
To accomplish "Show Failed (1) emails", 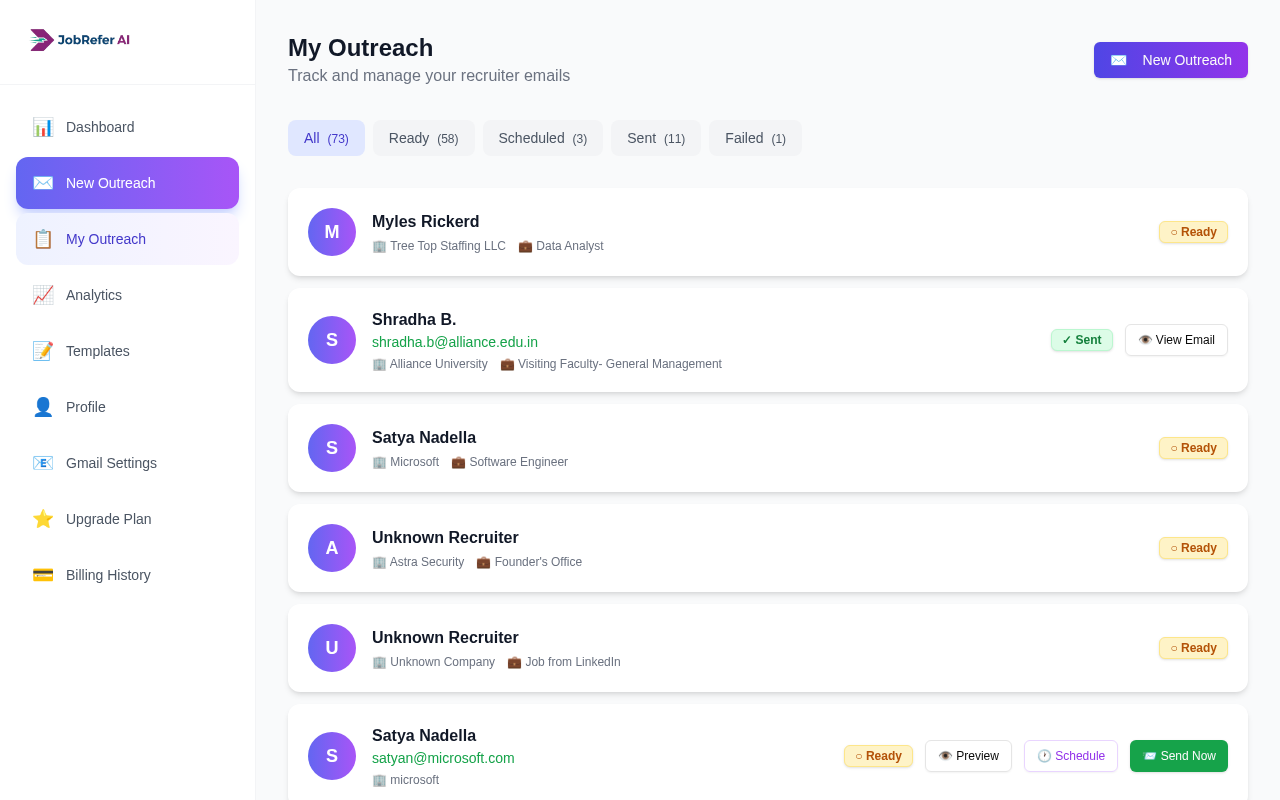I will click(755, 138).
